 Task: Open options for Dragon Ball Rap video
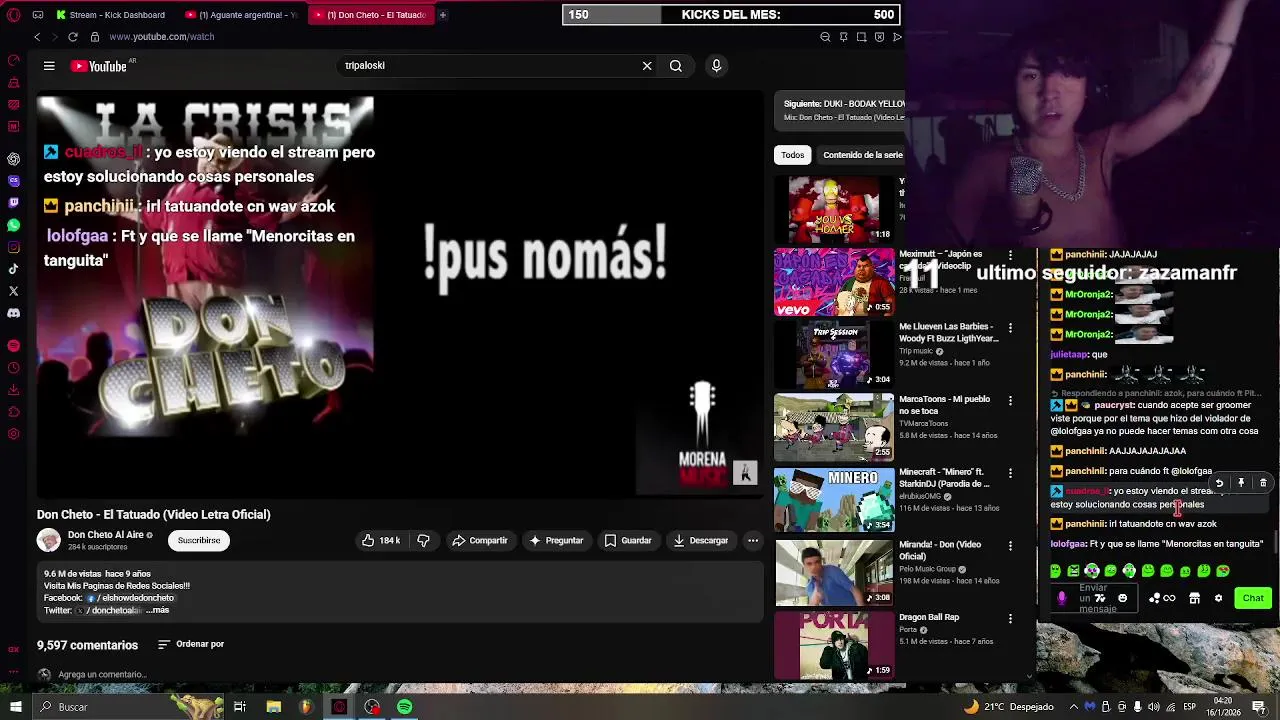click(1010, 619)
